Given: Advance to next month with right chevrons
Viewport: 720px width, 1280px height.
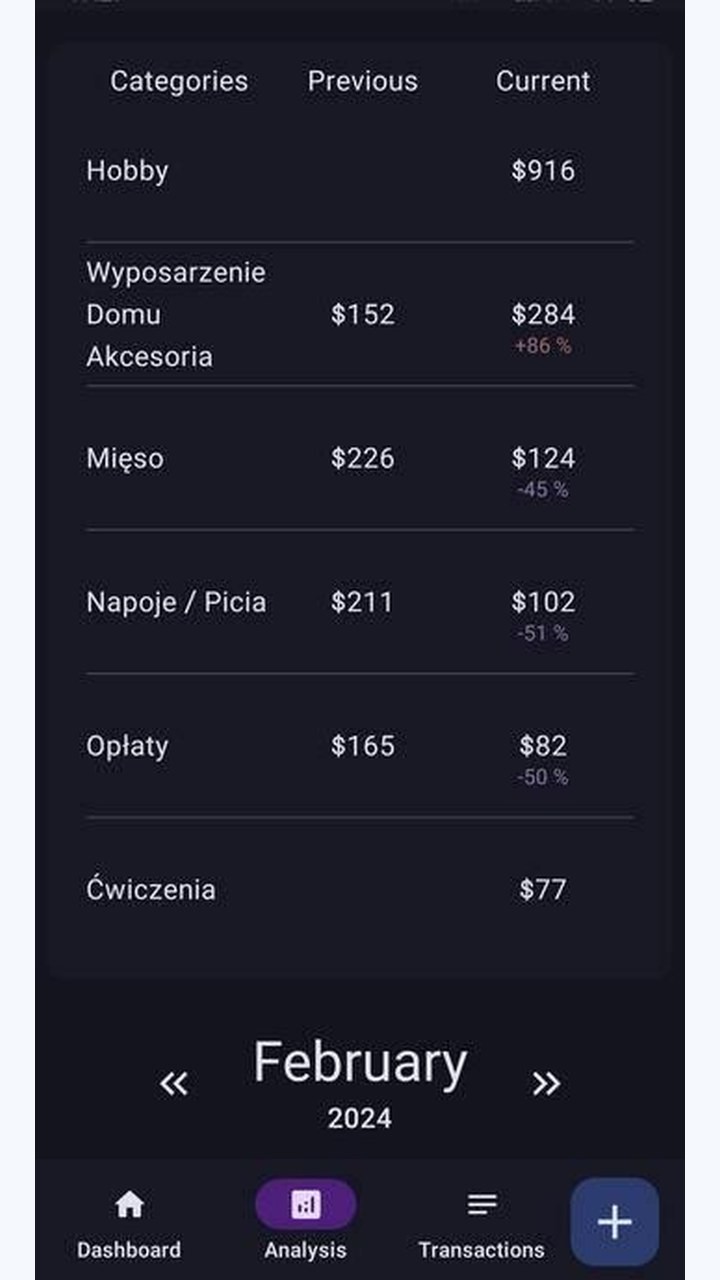Looking at the screenshot, I should (x=546, y=1083).
